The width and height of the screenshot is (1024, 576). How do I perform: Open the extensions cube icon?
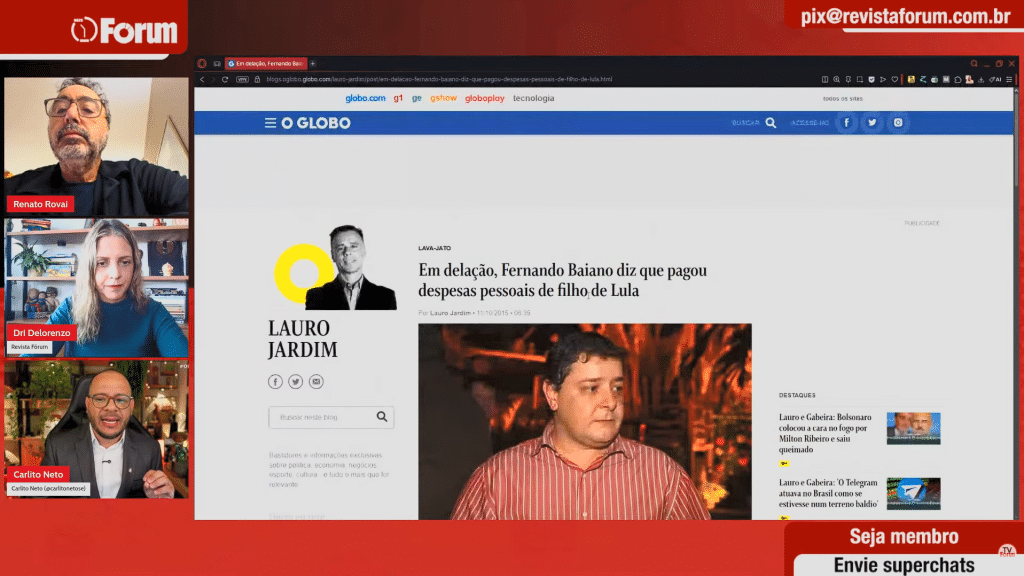point(957,80)
